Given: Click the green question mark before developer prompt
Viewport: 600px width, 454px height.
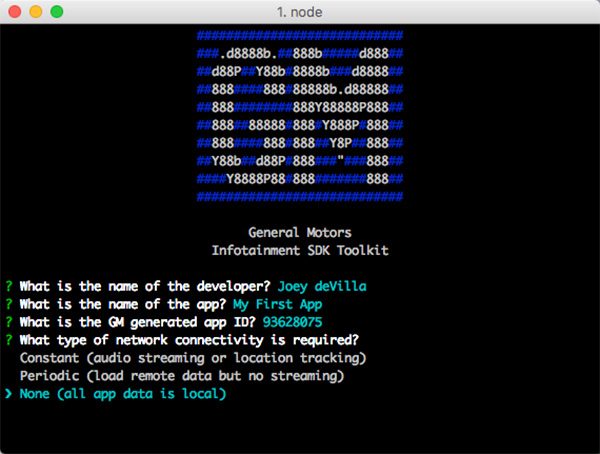Looking at the screenshot, I should 9,286.
